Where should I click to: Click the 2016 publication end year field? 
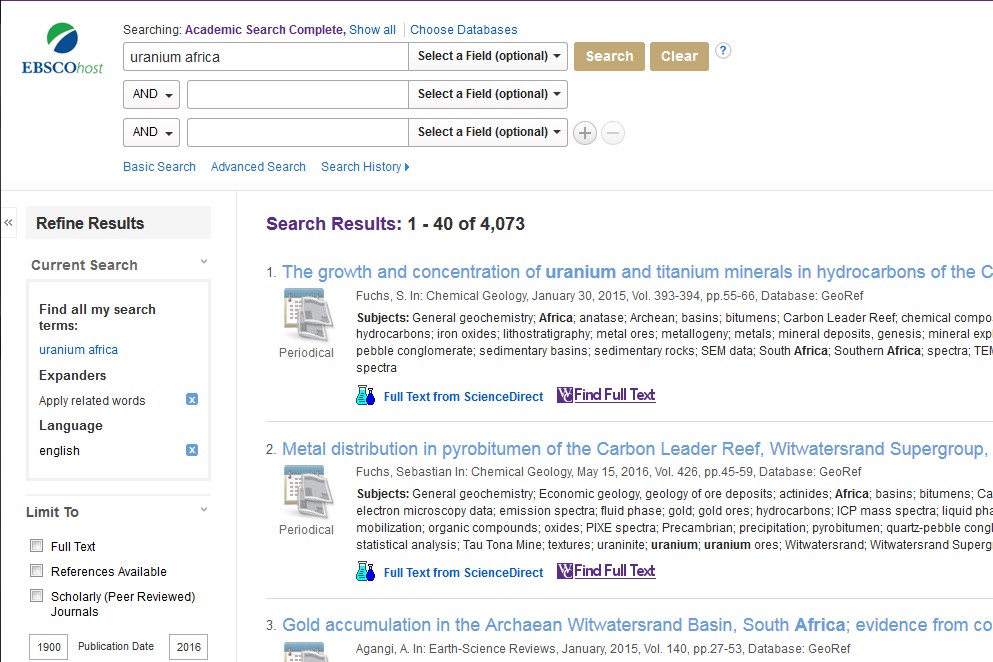tap(189, 647)
